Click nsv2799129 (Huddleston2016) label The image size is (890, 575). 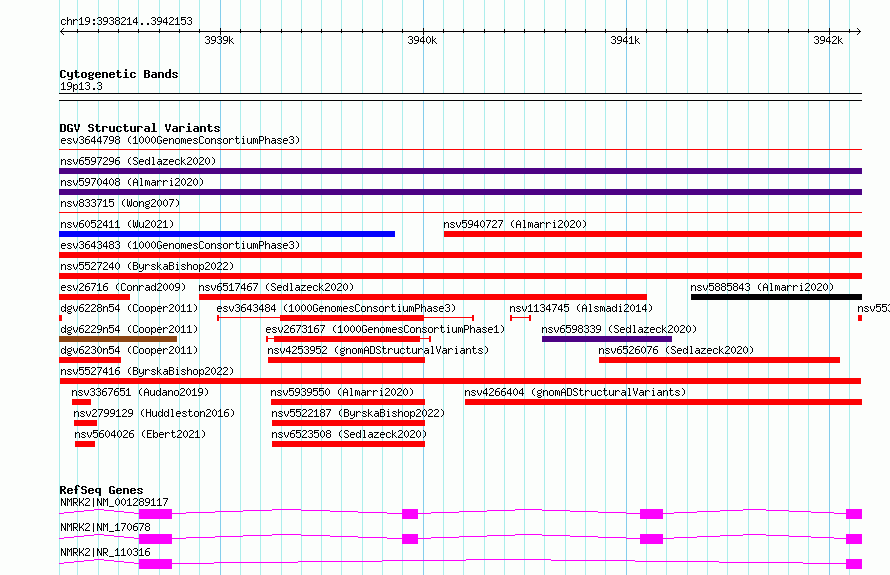click(154, 413)
